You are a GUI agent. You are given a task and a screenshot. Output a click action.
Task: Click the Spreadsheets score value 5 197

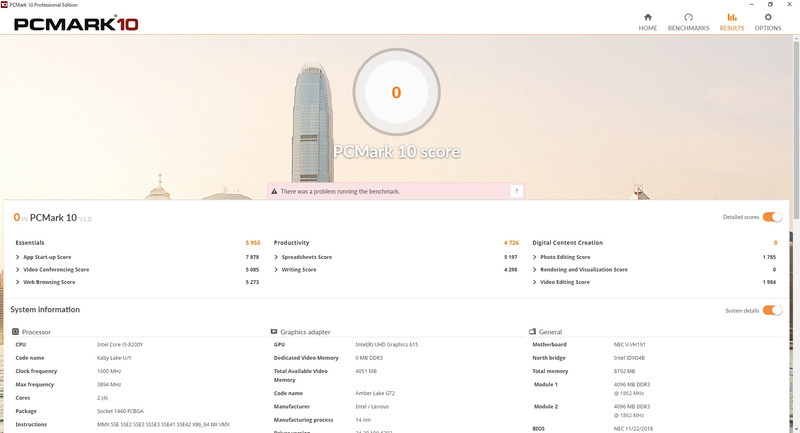[x=511, y=257]
